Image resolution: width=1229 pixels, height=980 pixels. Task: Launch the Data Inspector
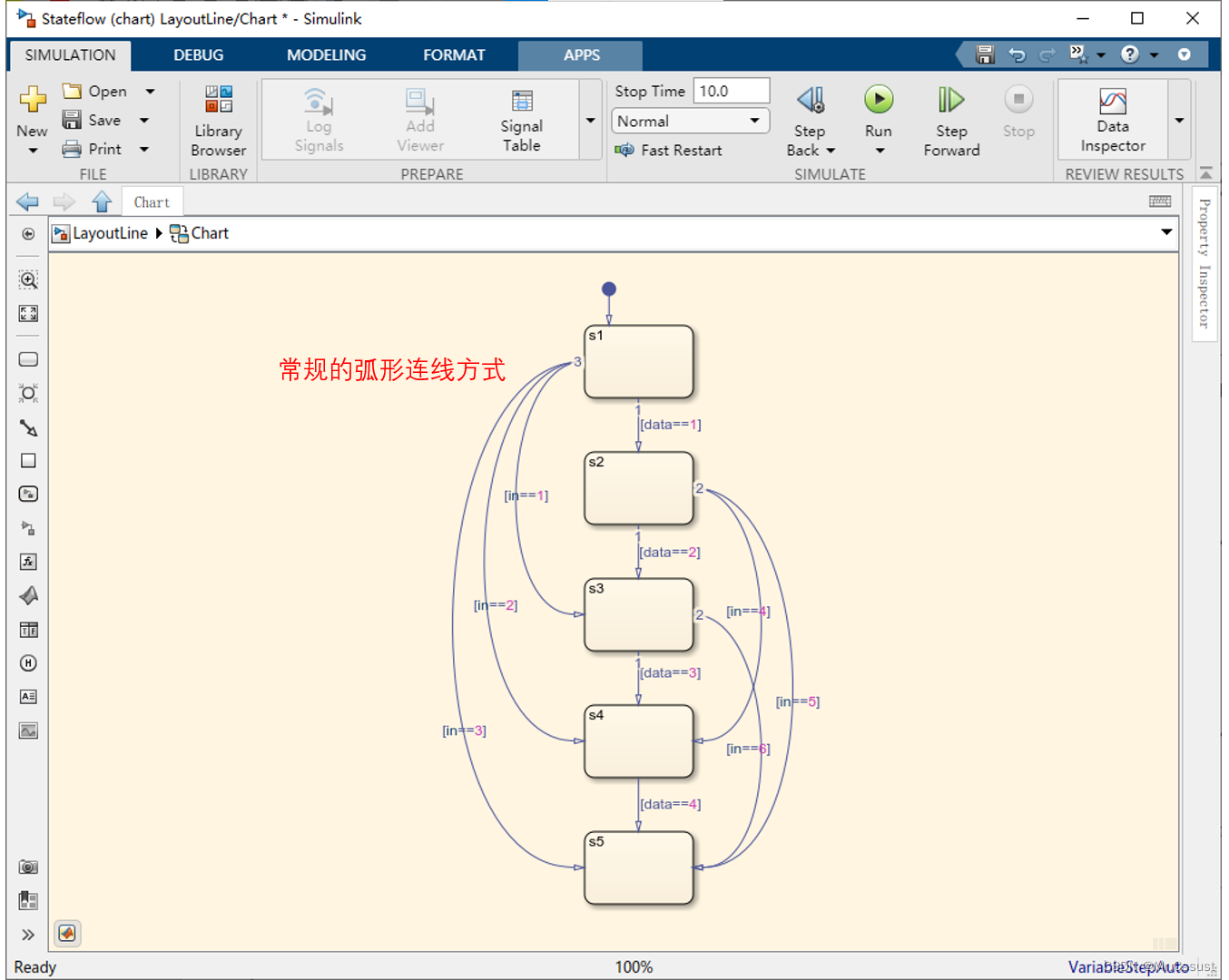(1111, 120)
